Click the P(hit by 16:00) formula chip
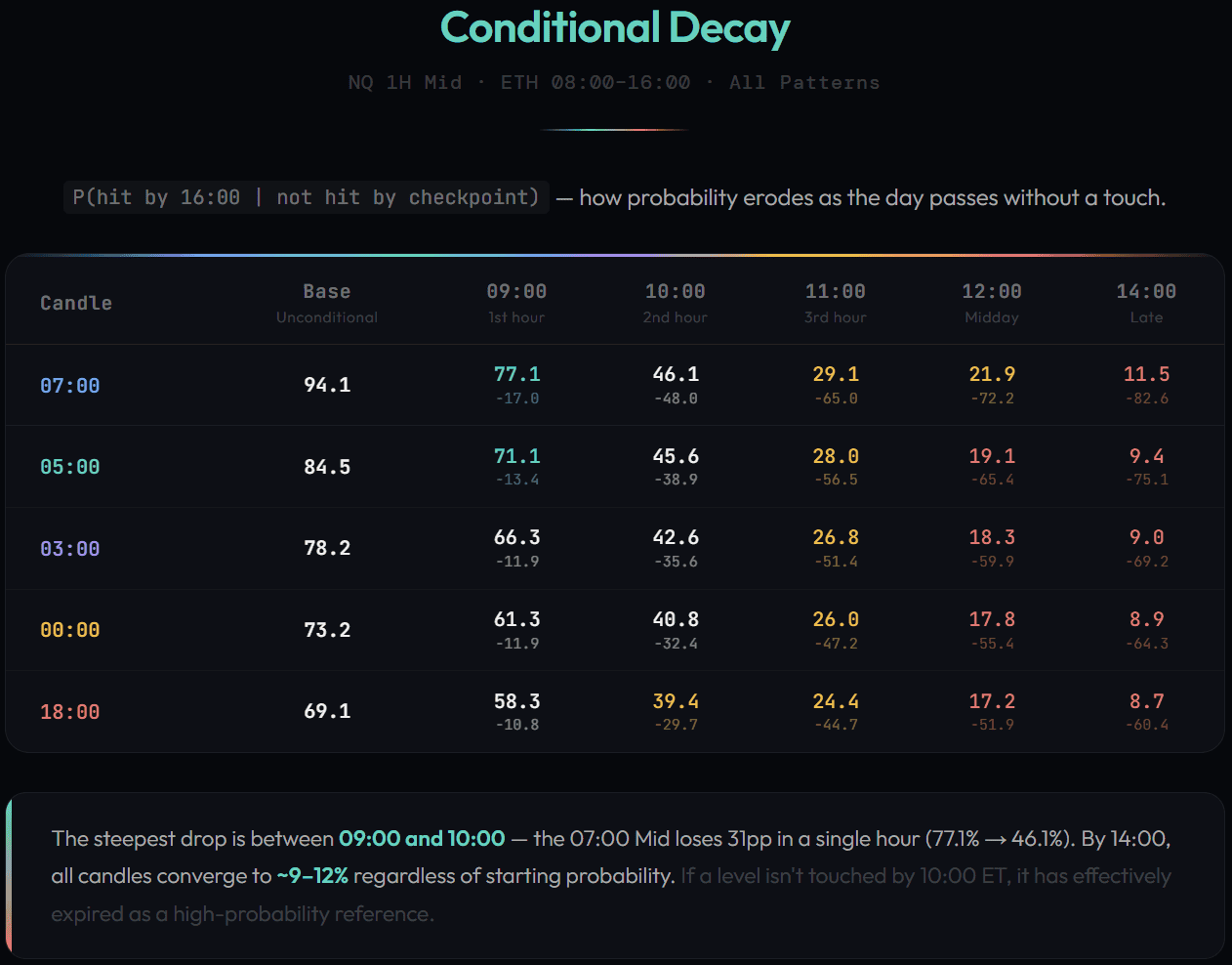 click(306, 197)
